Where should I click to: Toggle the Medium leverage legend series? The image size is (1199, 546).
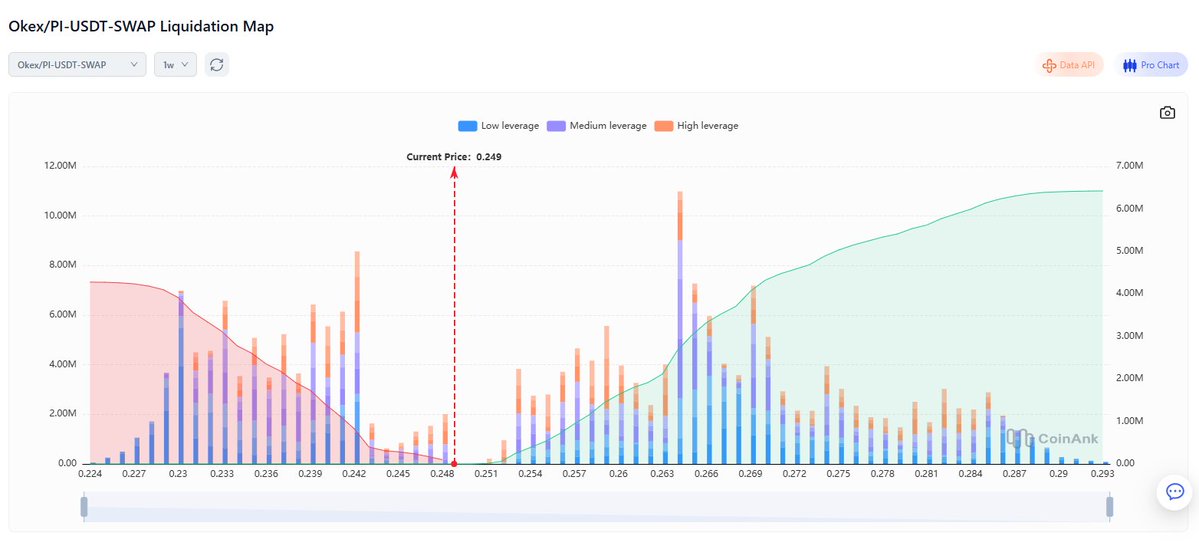[596, 125]
